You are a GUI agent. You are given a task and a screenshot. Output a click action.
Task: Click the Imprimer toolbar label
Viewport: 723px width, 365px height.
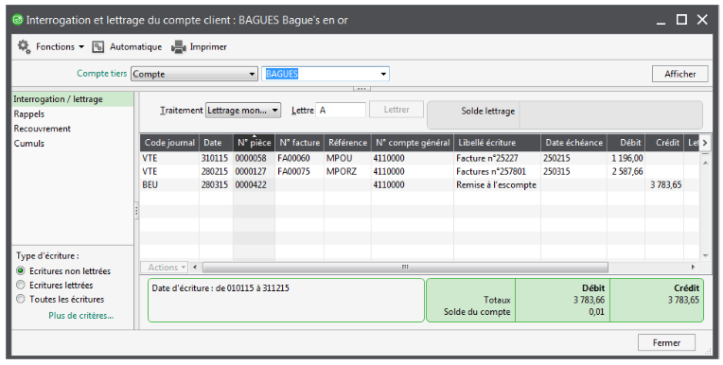click(208, 47)
